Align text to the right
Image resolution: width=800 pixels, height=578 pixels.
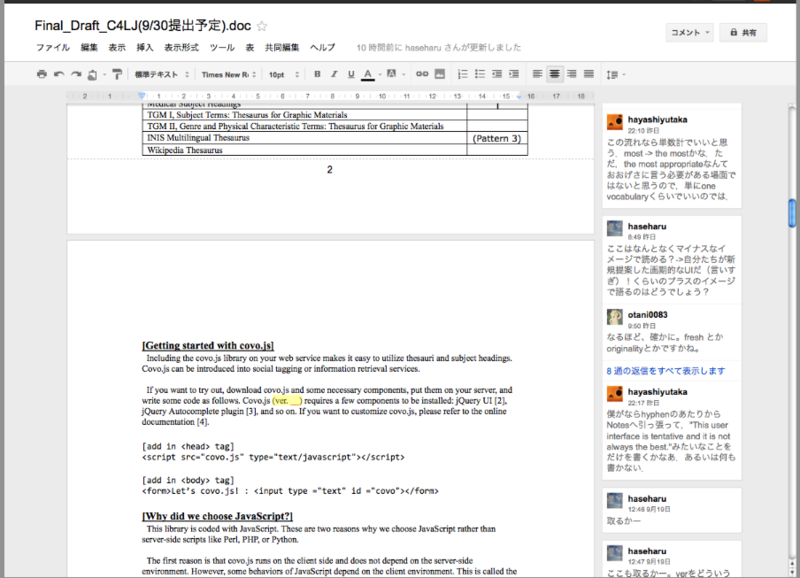[x=571, y=74]
